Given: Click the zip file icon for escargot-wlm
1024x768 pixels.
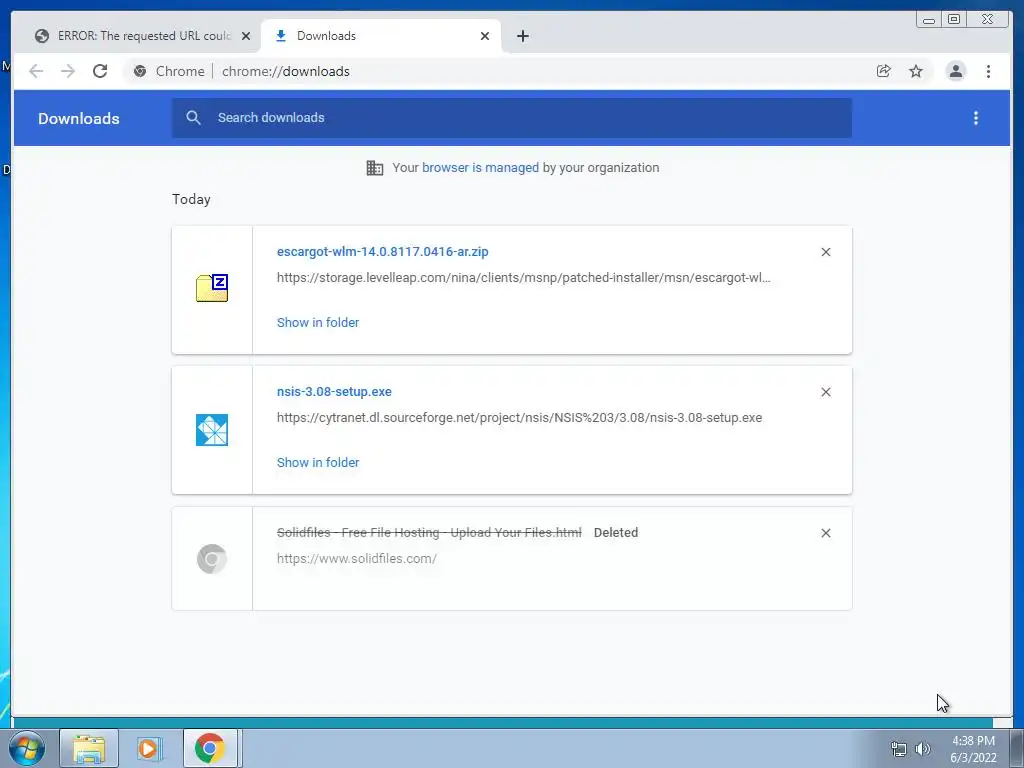Looking at the screenshot, I should click(x=212, y=288).
